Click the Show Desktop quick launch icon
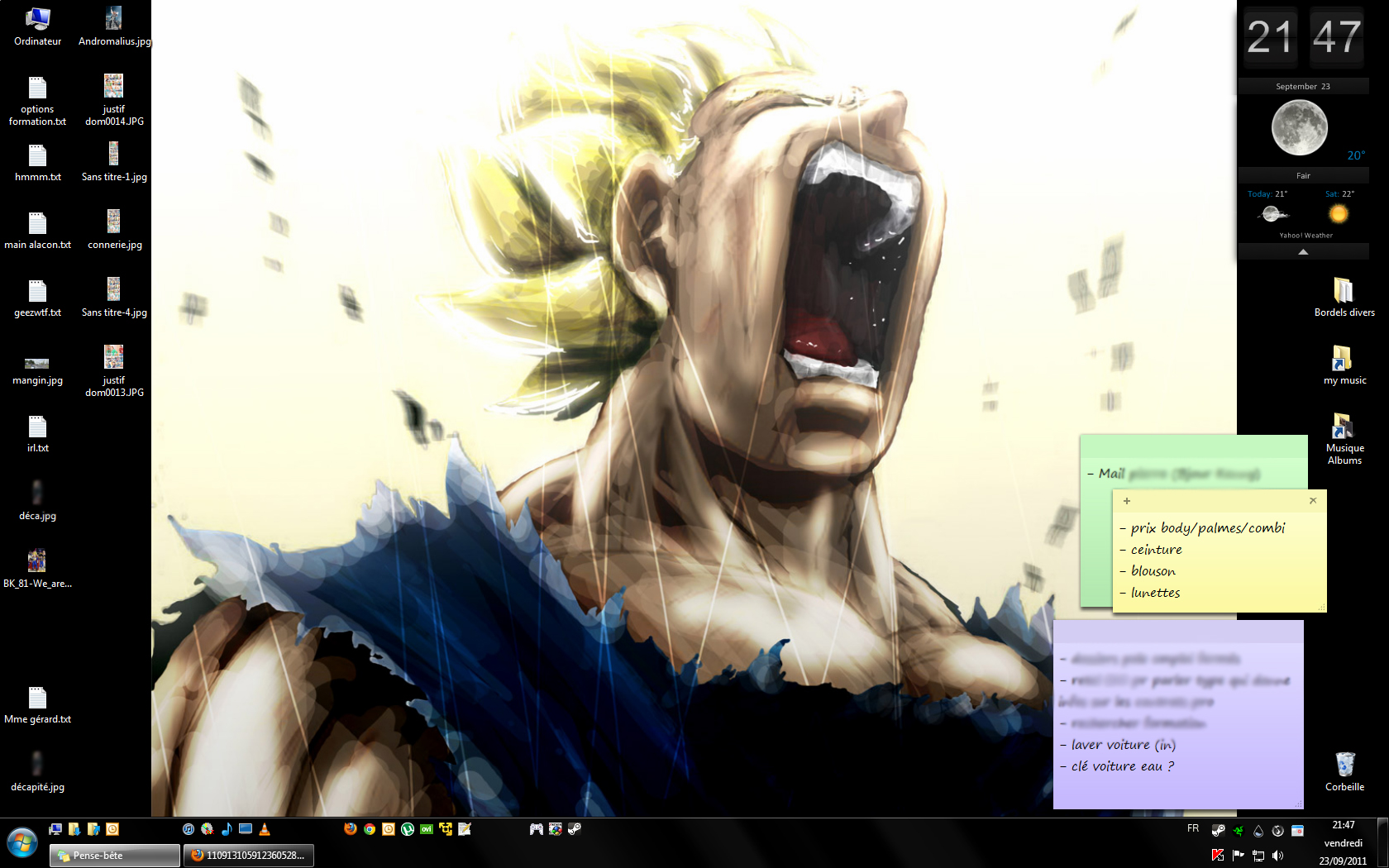The image size is (1389, 868). point(55,829)
